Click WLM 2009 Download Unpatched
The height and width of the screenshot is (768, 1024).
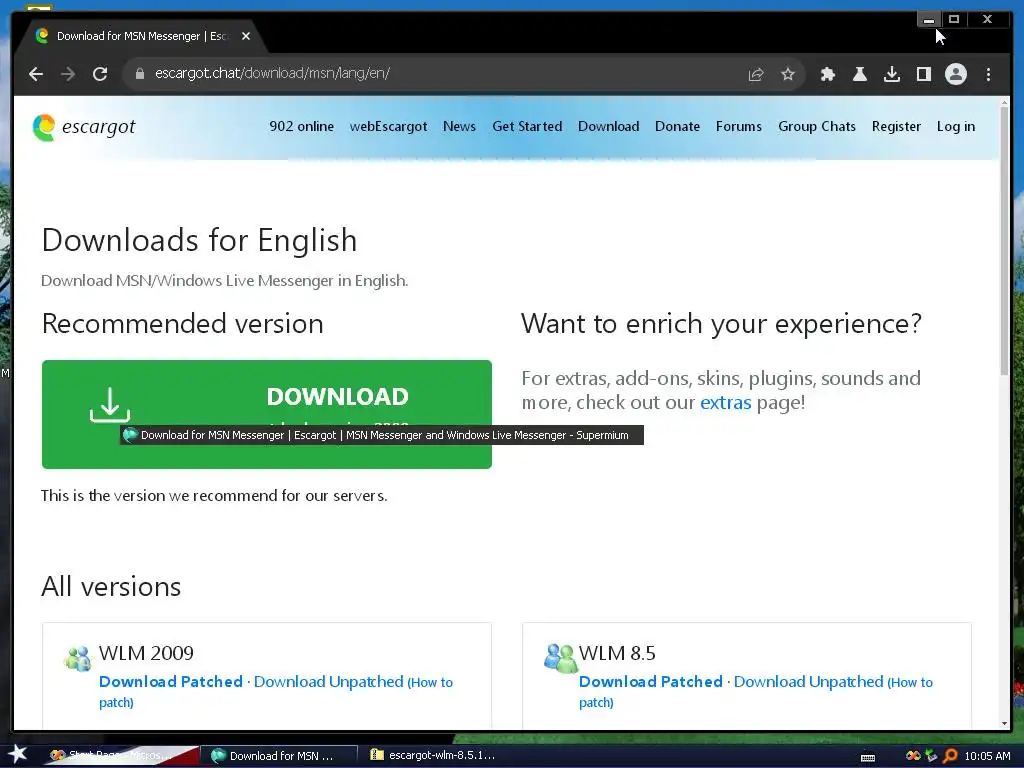pos(328,681)
